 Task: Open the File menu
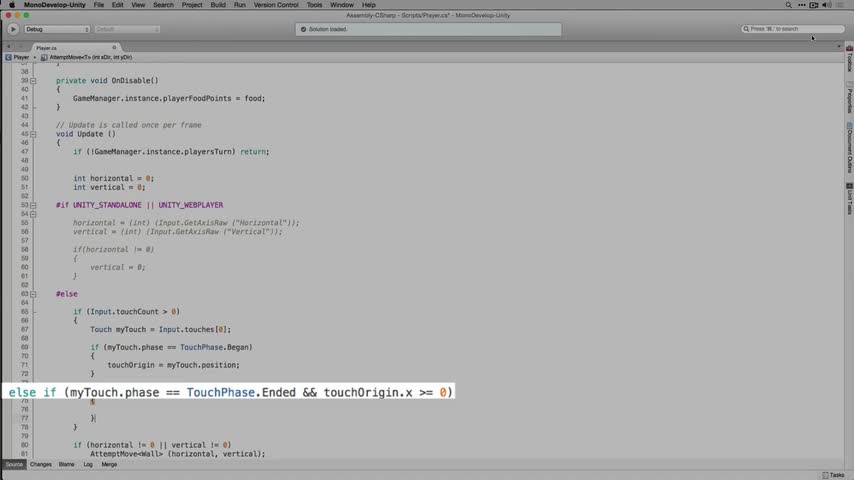99,5
